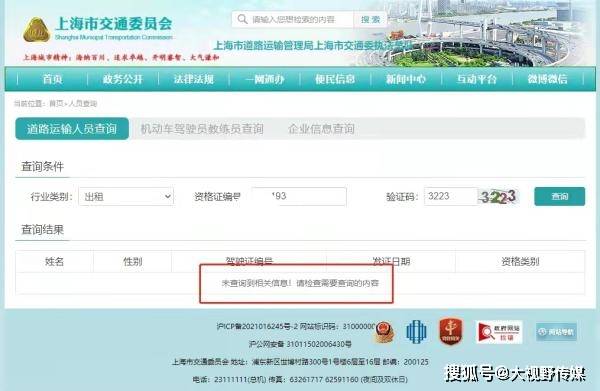Image resolution: width=600 pixels, height=391 pixels.
Task: Click the blue vertical-bars footer badge icon
Action: coord(416,331)
